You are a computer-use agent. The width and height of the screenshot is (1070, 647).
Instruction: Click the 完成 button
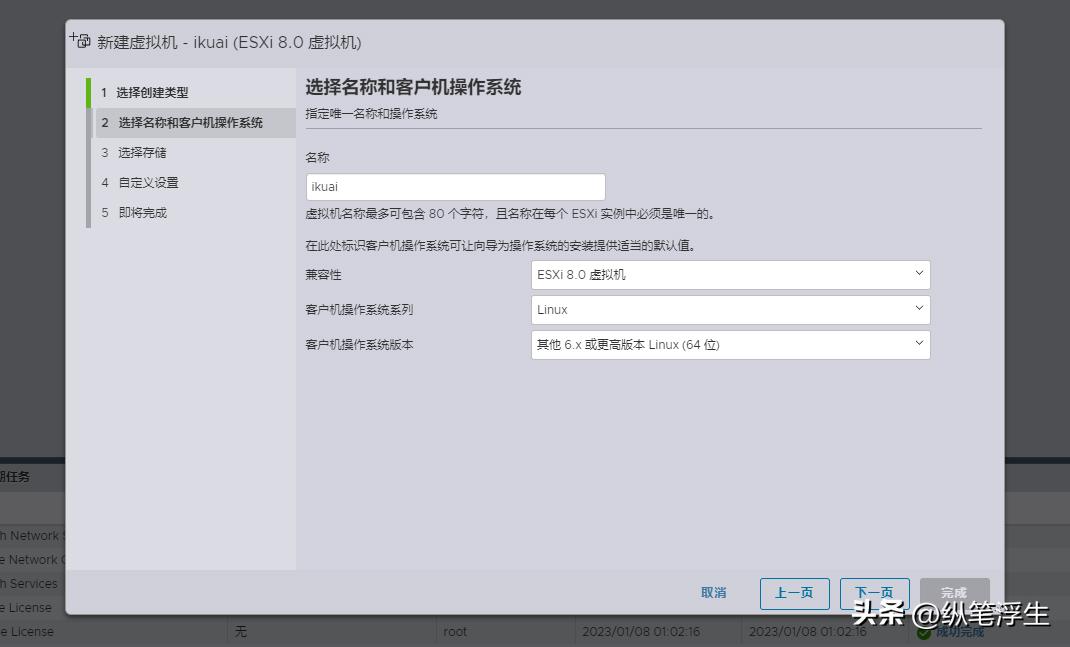pos(954,593)
